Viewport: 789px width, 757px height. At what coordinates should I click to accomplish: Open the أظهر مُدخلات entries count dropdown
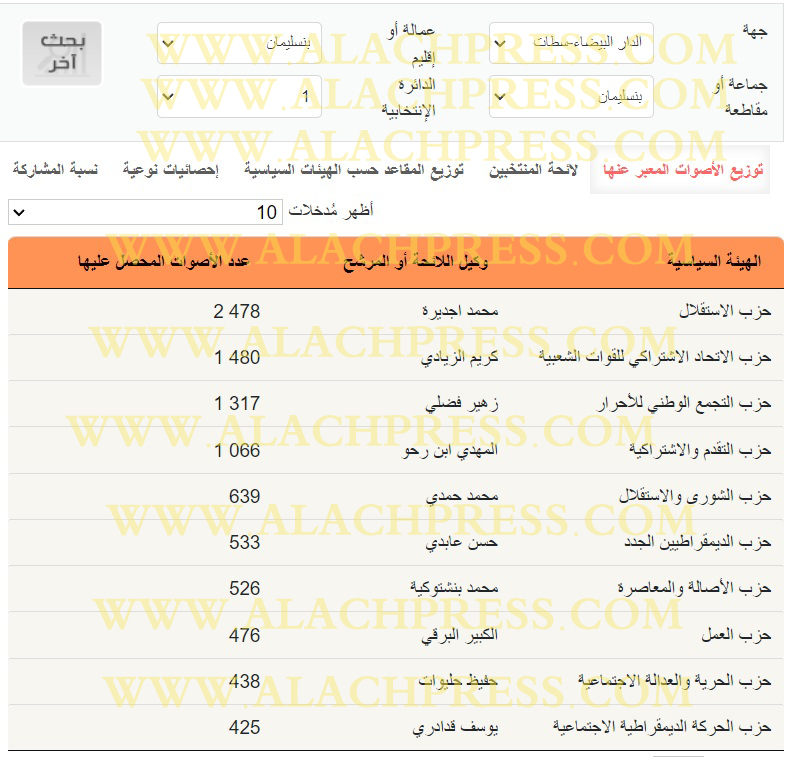[145, 212]
